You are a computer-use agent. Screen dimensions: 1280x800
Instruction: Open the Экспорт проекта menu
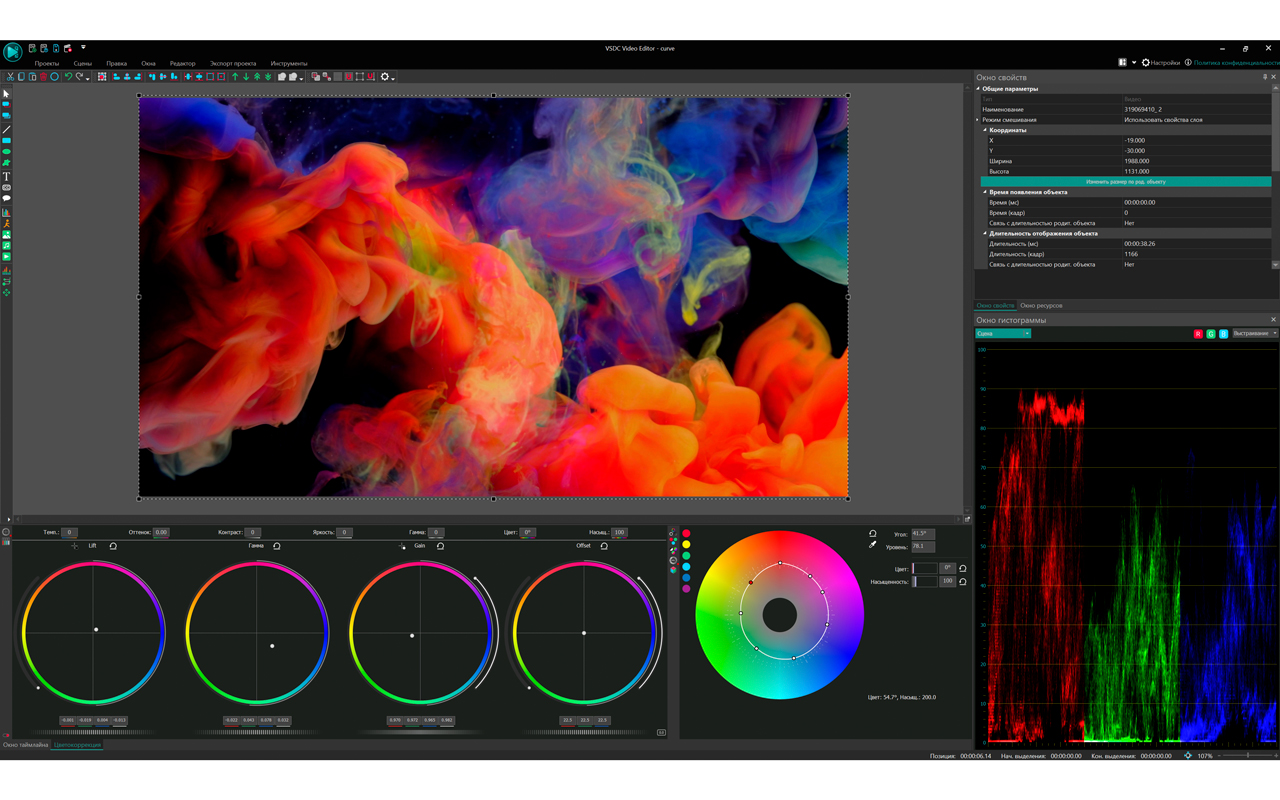point(233,63)
